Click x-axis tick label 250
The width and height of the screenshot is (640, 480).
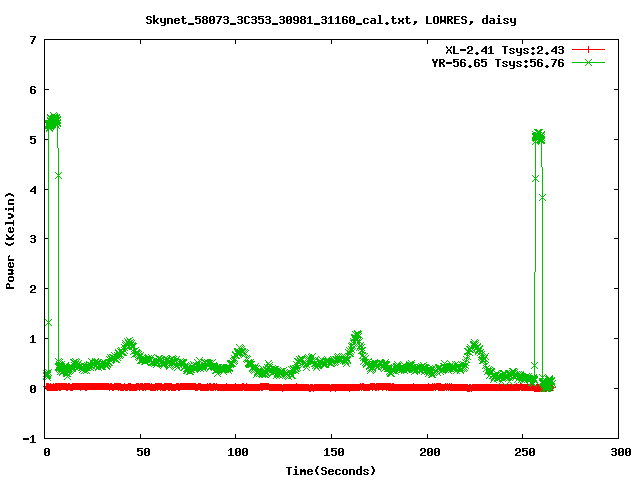coord(525,452)
